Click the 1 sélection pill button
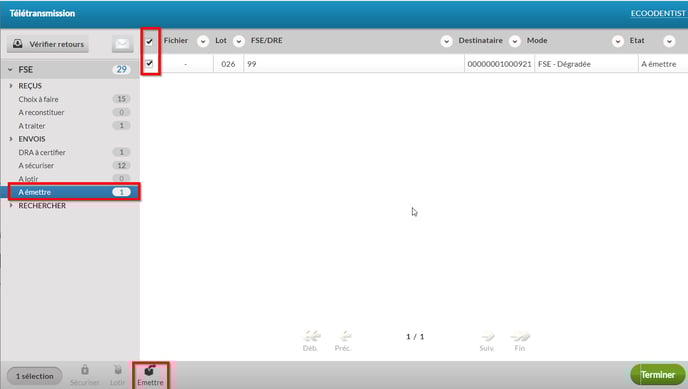Viewport: 688px width, 389px height. pos(35,376)
